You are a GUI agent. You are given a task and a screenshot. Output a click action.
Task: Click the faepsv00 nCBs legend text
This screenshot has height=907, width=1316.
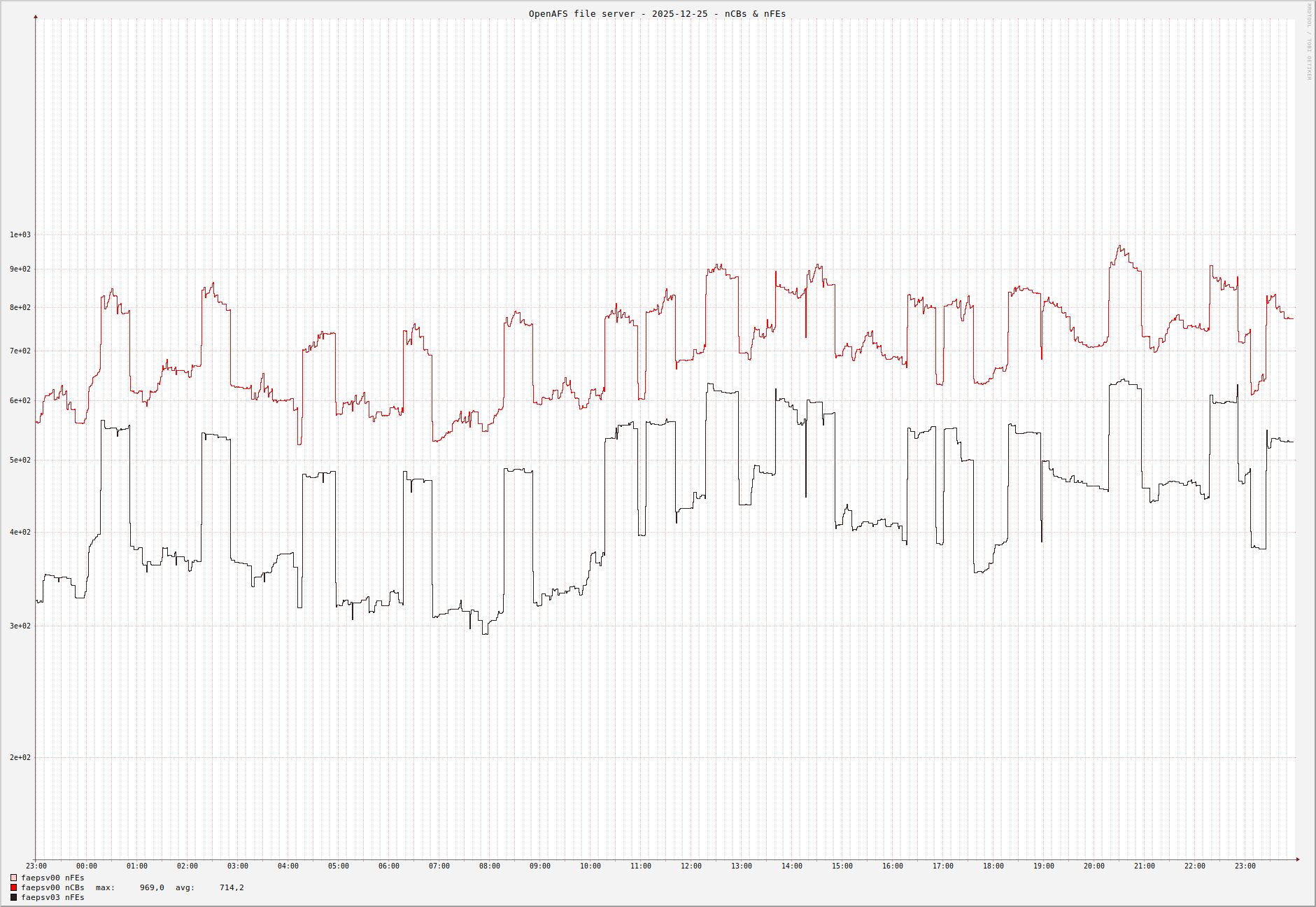tap(52, 887)
